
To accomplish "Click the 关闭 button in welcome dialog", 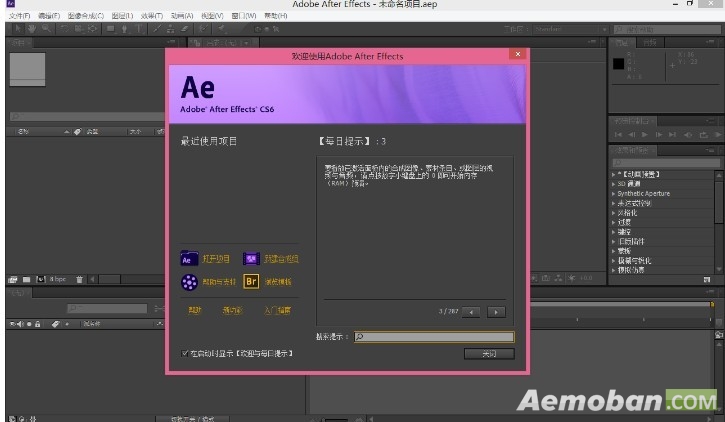I will tap(489, 354).
